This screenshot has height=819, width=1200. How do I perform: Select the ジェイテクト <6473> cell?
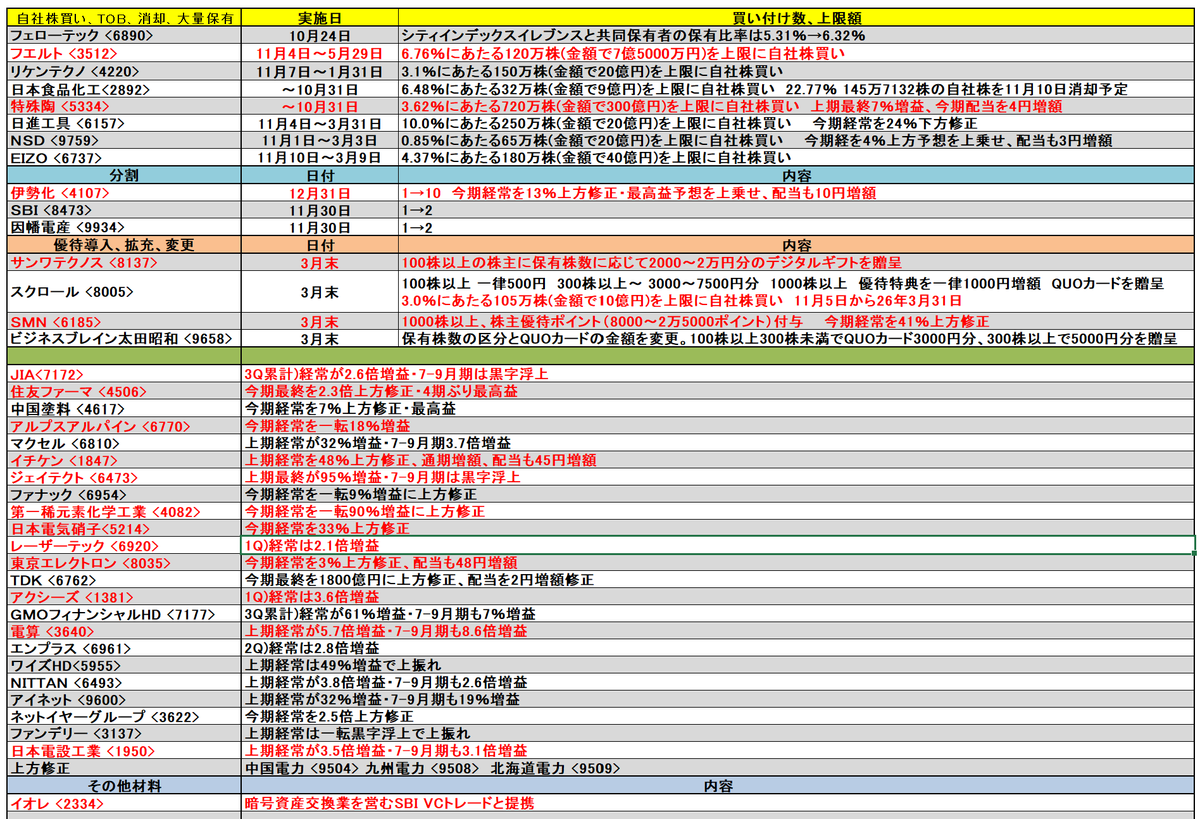coord(124,476)
